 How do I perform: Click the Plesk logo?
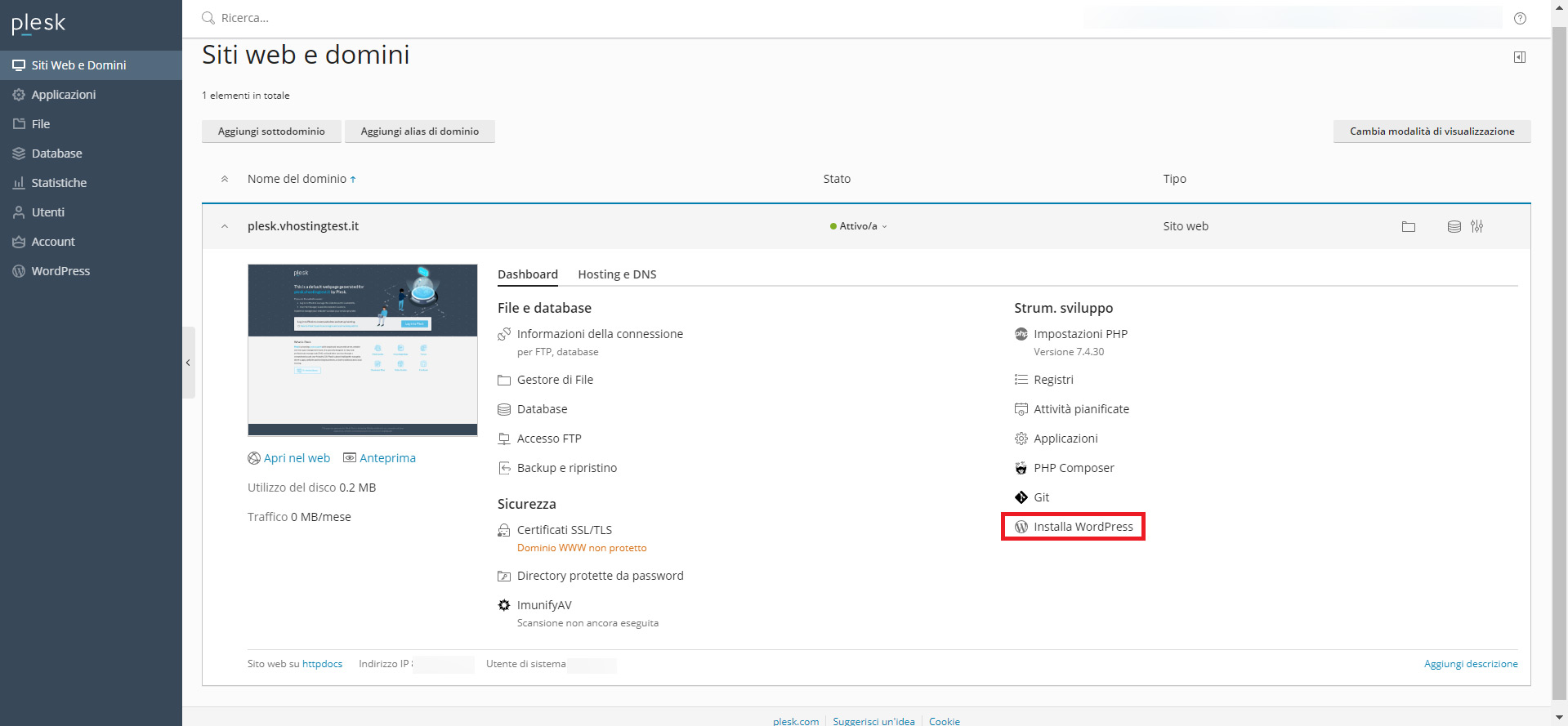coord(38,24)
